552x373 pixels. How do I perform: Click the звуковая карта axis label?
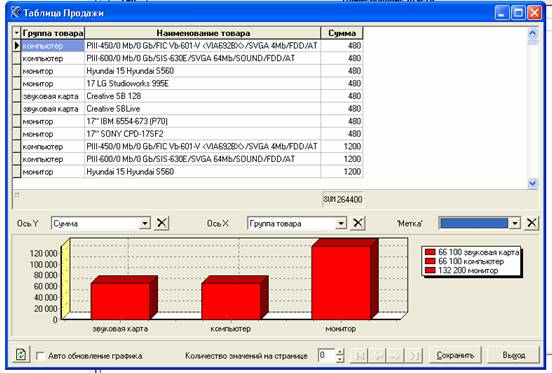point(120,329)
